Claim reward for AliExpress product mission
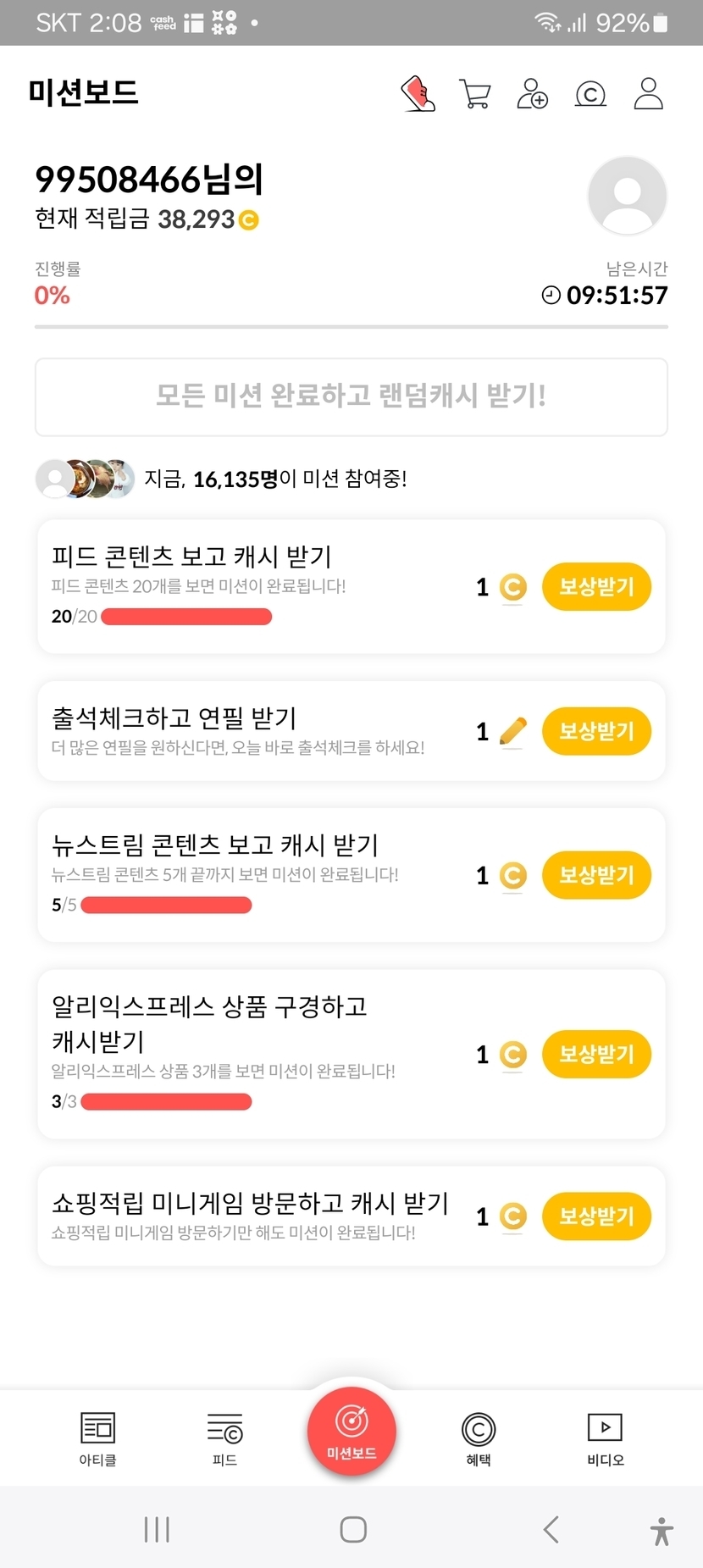This screenshot has height=1568, width=703. click(596, 1054)
